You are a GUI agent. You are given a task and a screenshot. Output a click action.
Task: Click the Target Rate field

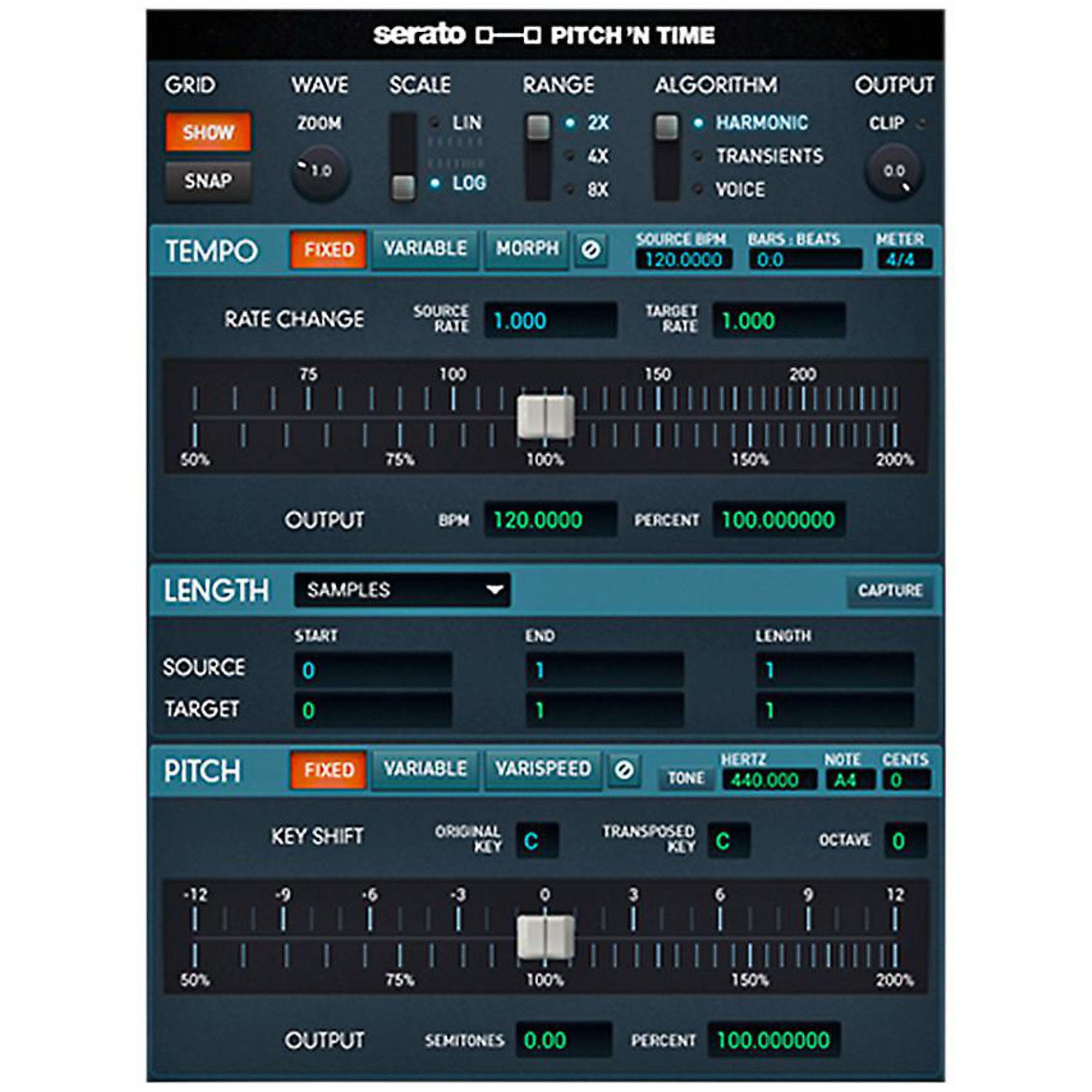point(780,321)
